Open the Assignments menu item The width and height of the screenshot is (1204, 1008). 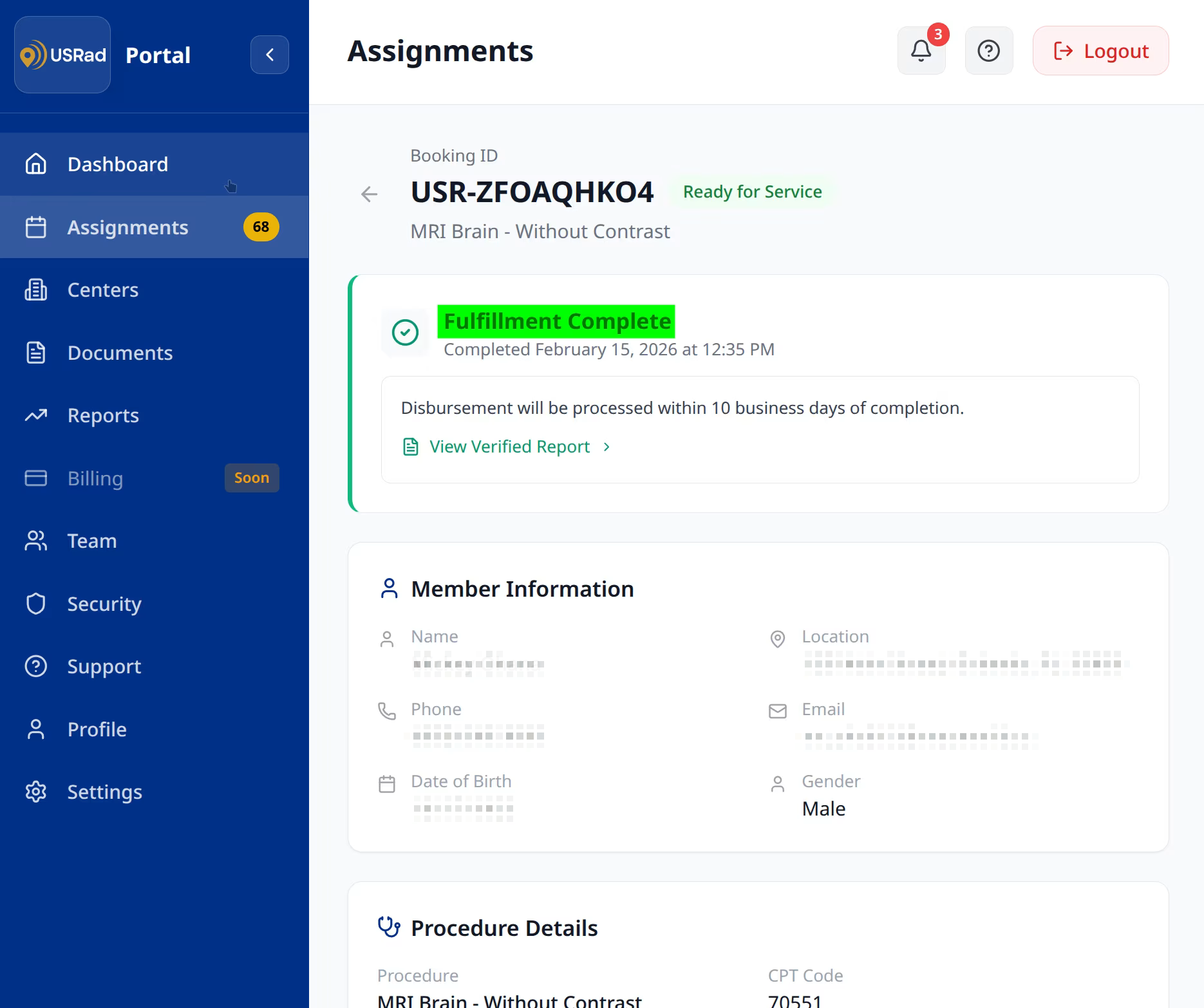tap(127, 227)
